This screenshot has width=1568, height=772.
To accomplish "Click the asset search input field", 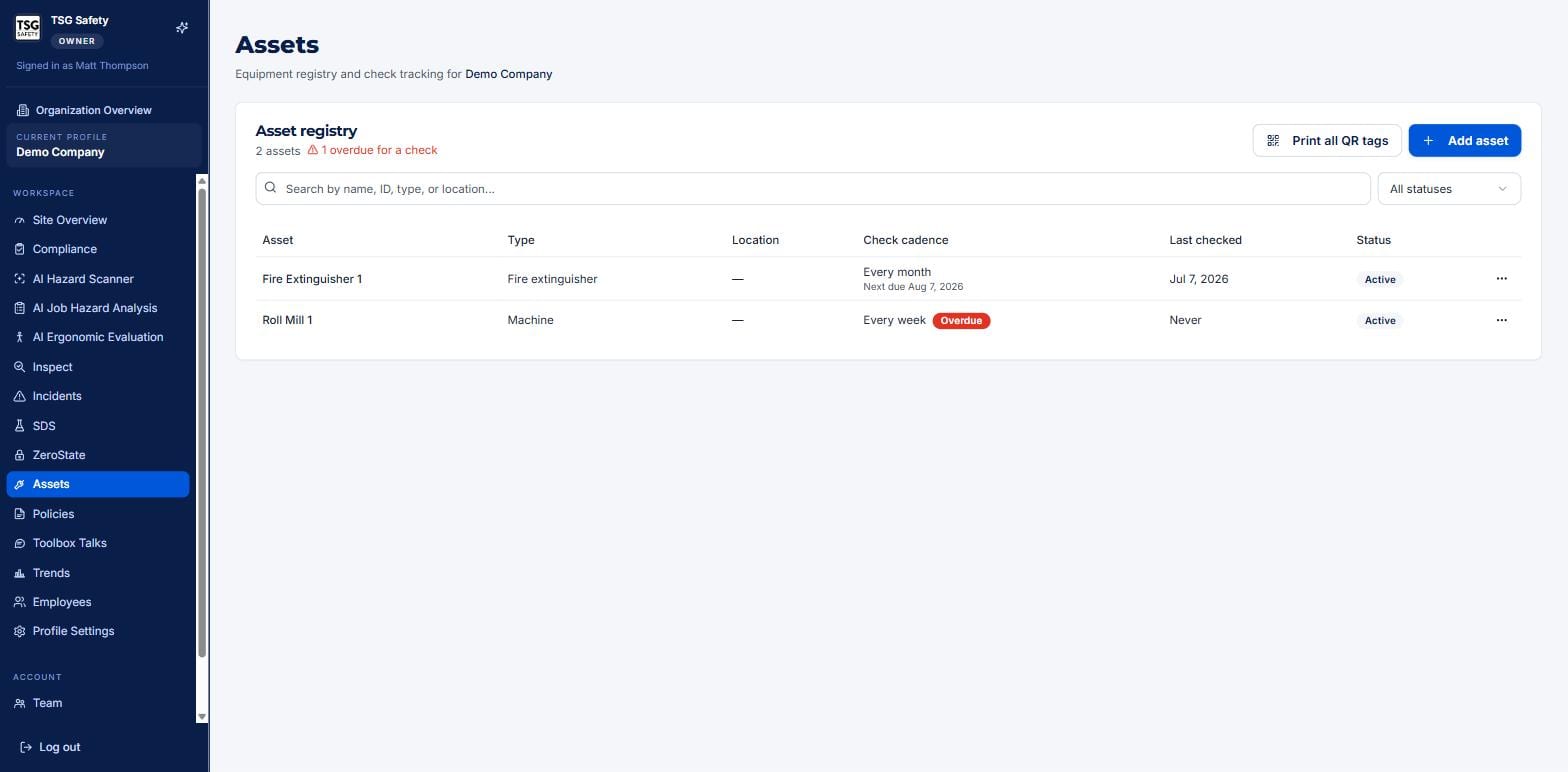I will click(x=813, y=189).
